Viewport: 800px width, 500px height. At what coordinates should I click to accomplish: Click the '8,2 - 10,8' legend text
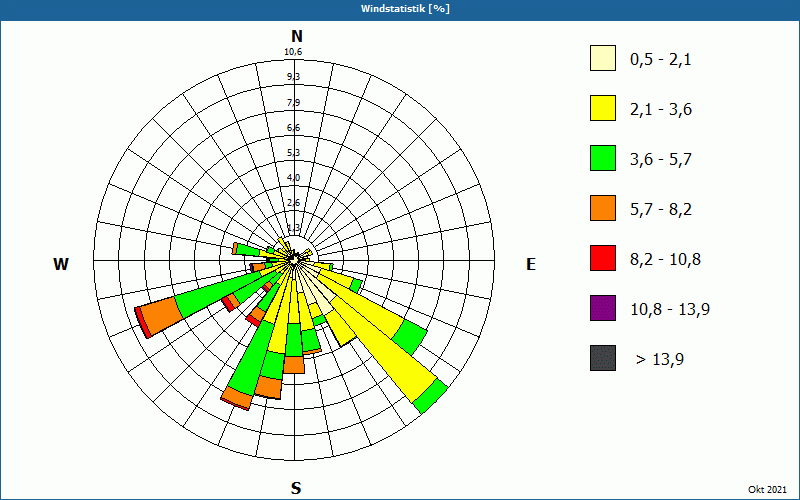click(x=665, y=260)
